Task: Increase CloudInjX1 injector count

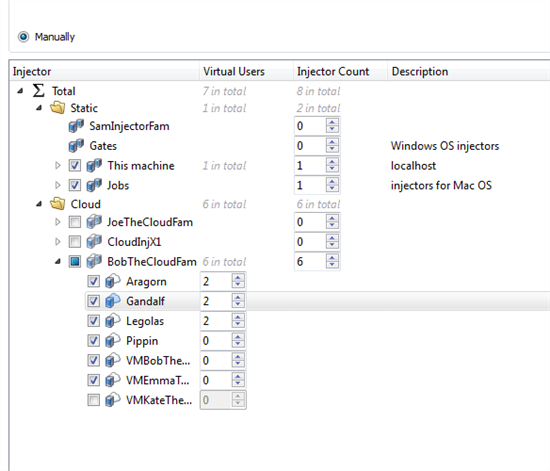Action: tap(332, 237)
